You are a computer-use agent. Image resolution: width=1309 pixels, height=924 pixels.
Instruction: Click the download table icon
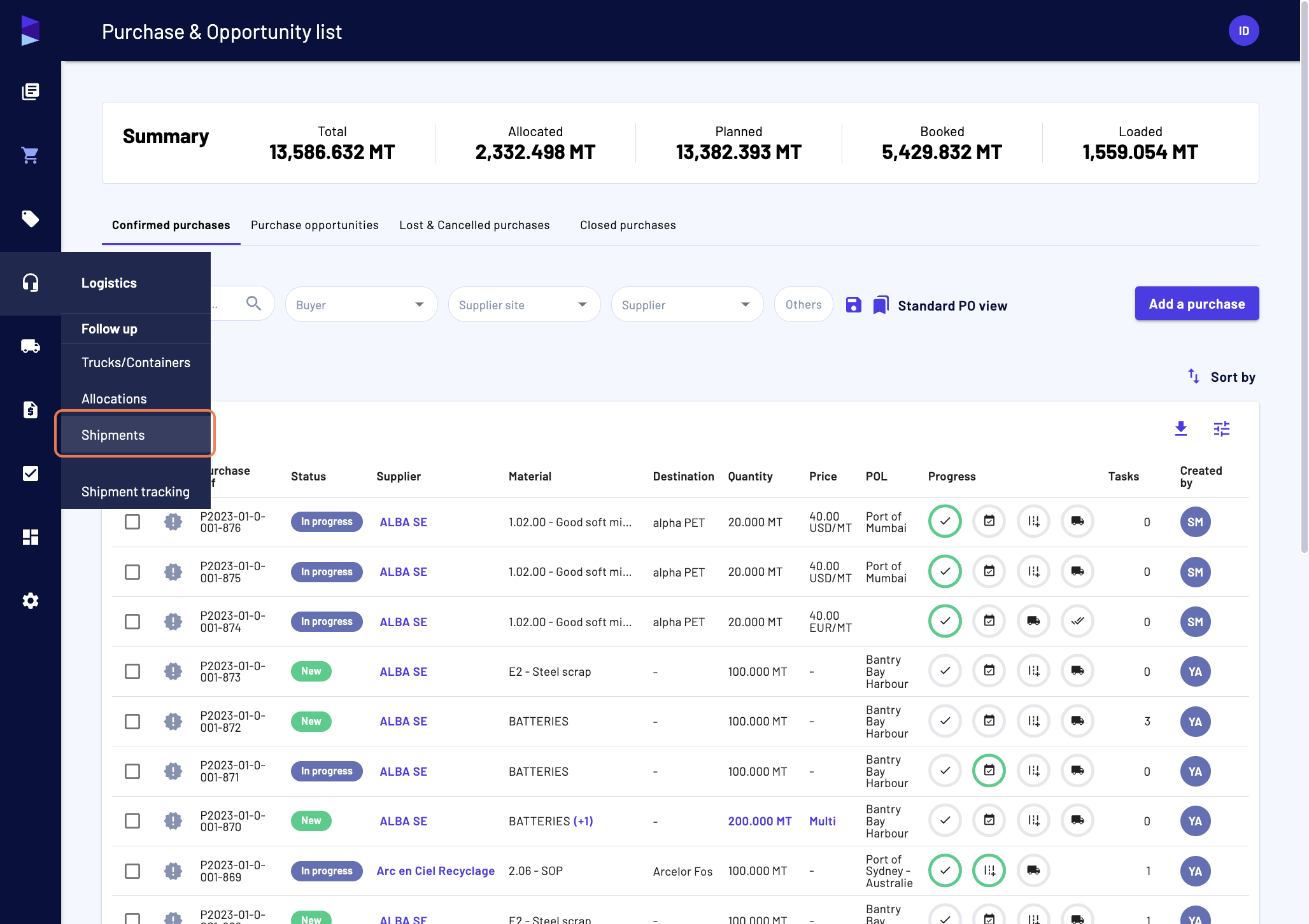pyautogui.click(x=1181, y=429)
